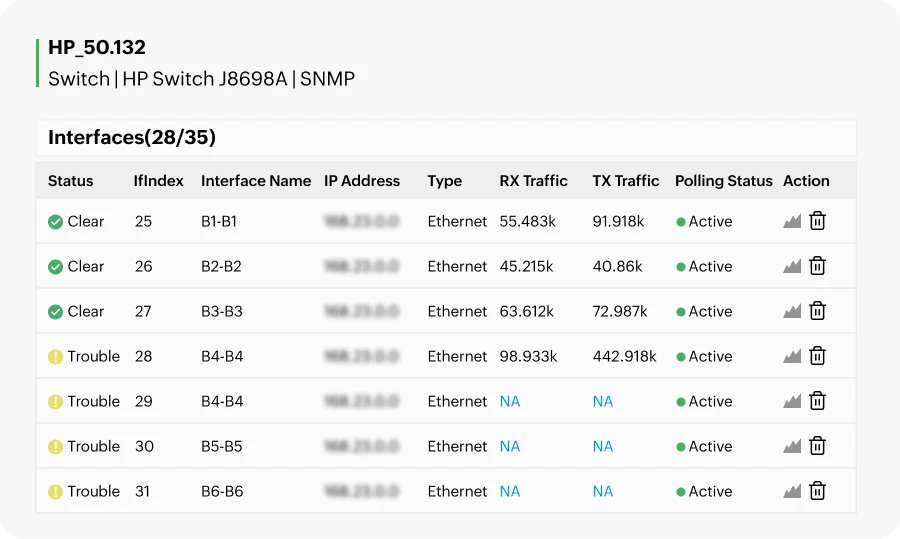900x539 pixels.
Task: Click the Polling Status column header
Action: click(x=724, y=181)
